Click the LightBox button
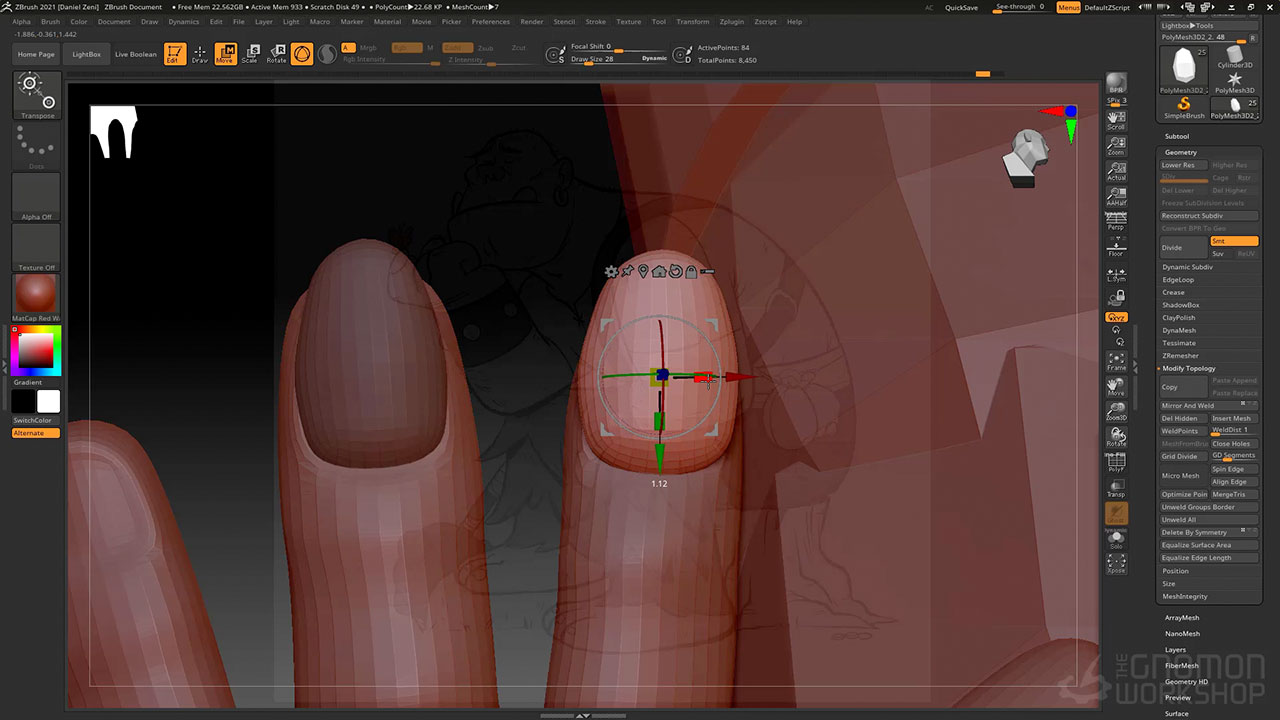 [x=87, y=54]
